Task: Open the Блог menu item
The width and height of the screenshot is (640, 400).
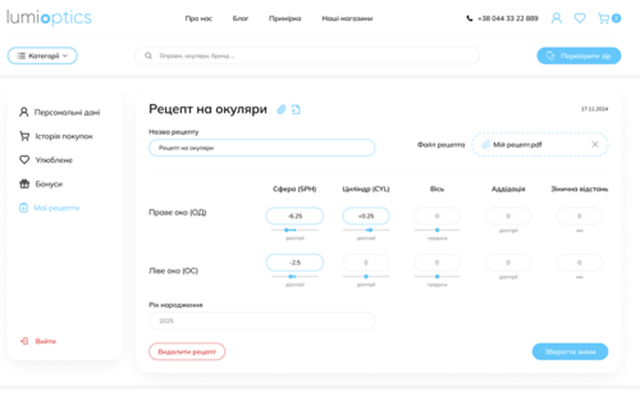Action: click(240, 18)
